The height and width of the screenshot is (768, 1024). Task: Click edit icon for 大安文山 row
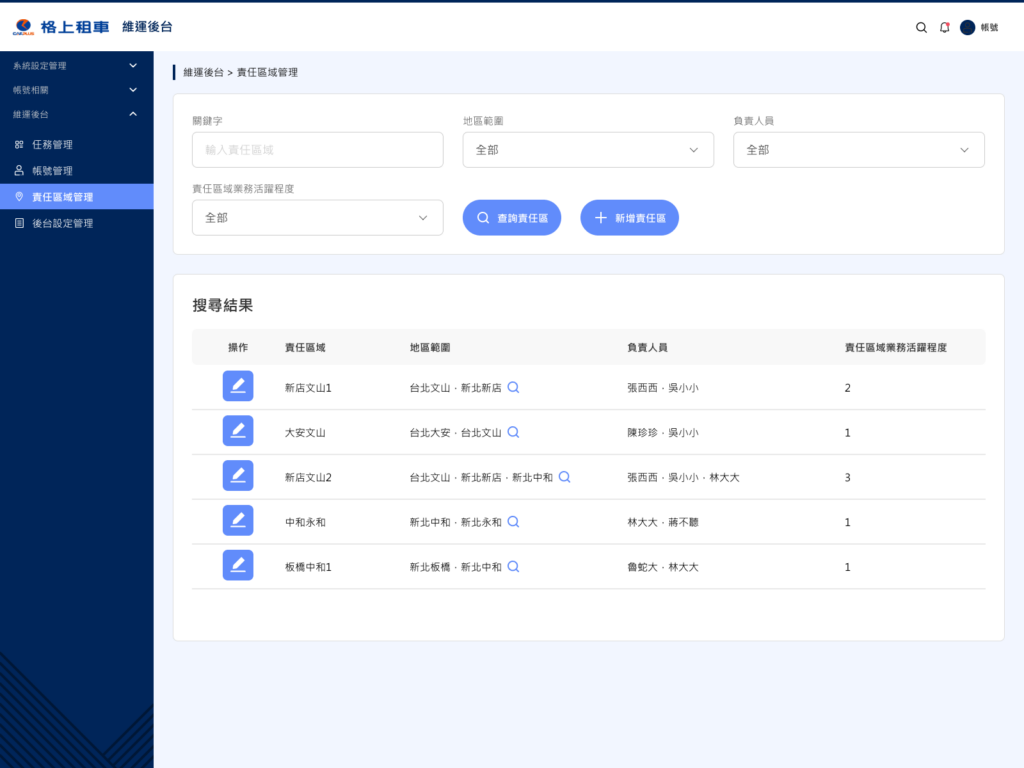(x=238, y=431)
